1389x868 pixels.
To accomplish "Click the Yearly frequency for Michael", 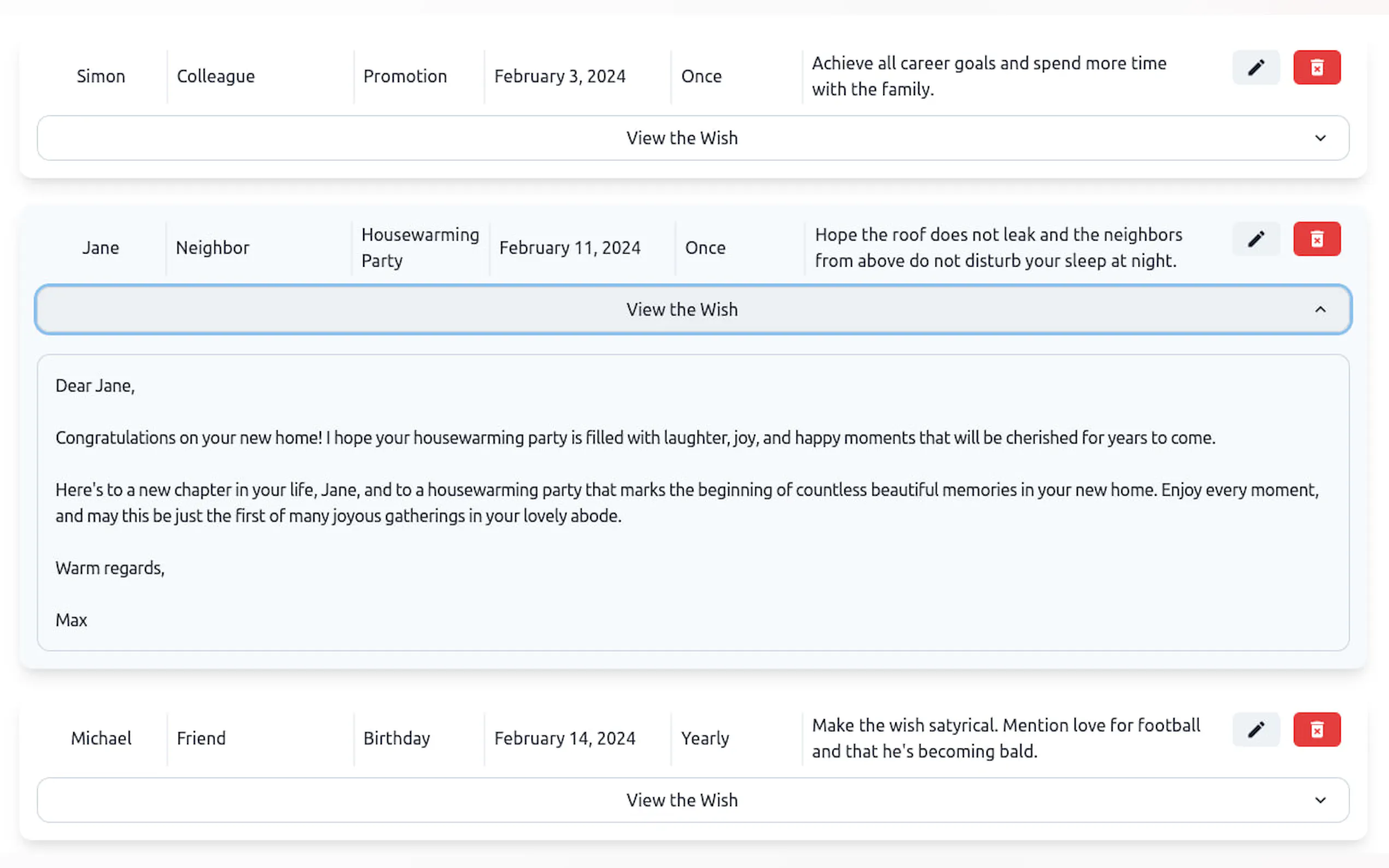I will (x=704, y=738).
